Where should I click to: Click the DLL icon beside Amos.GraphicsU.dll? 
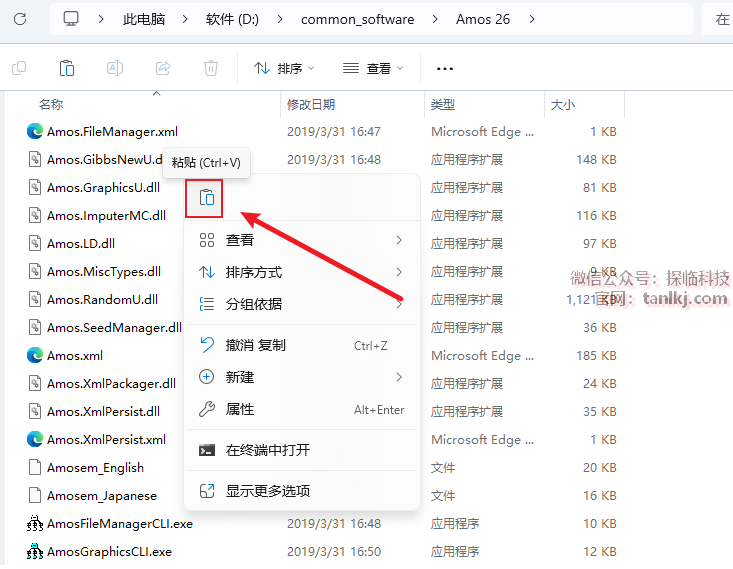[x=35, y=187]
